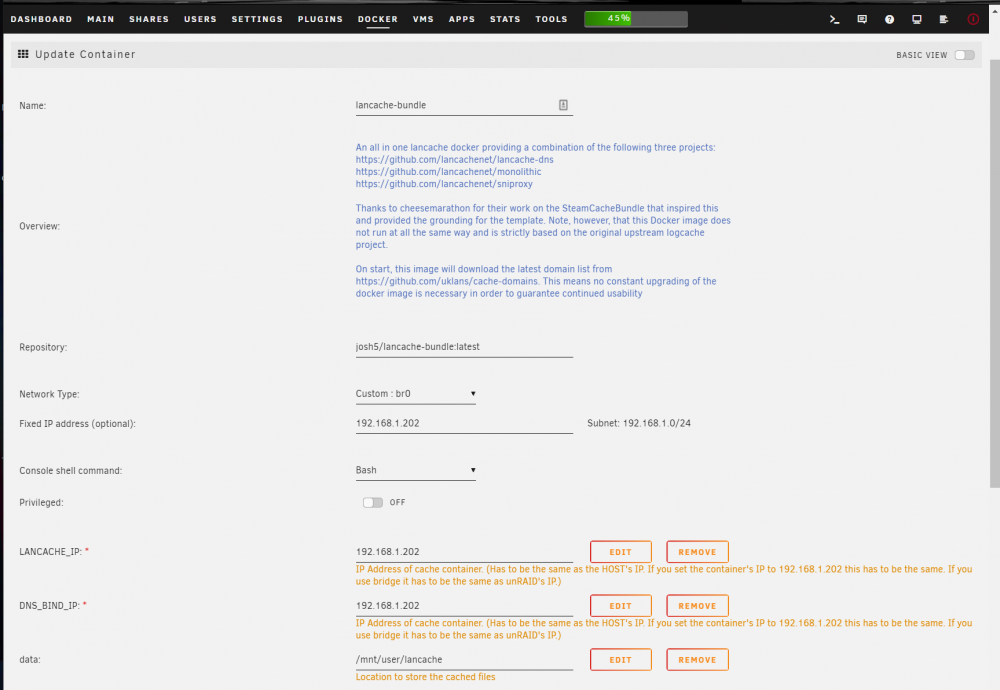Open the Network Type dropdown
This screenshot has width=1000, height=690.
[x=416, y=394]
